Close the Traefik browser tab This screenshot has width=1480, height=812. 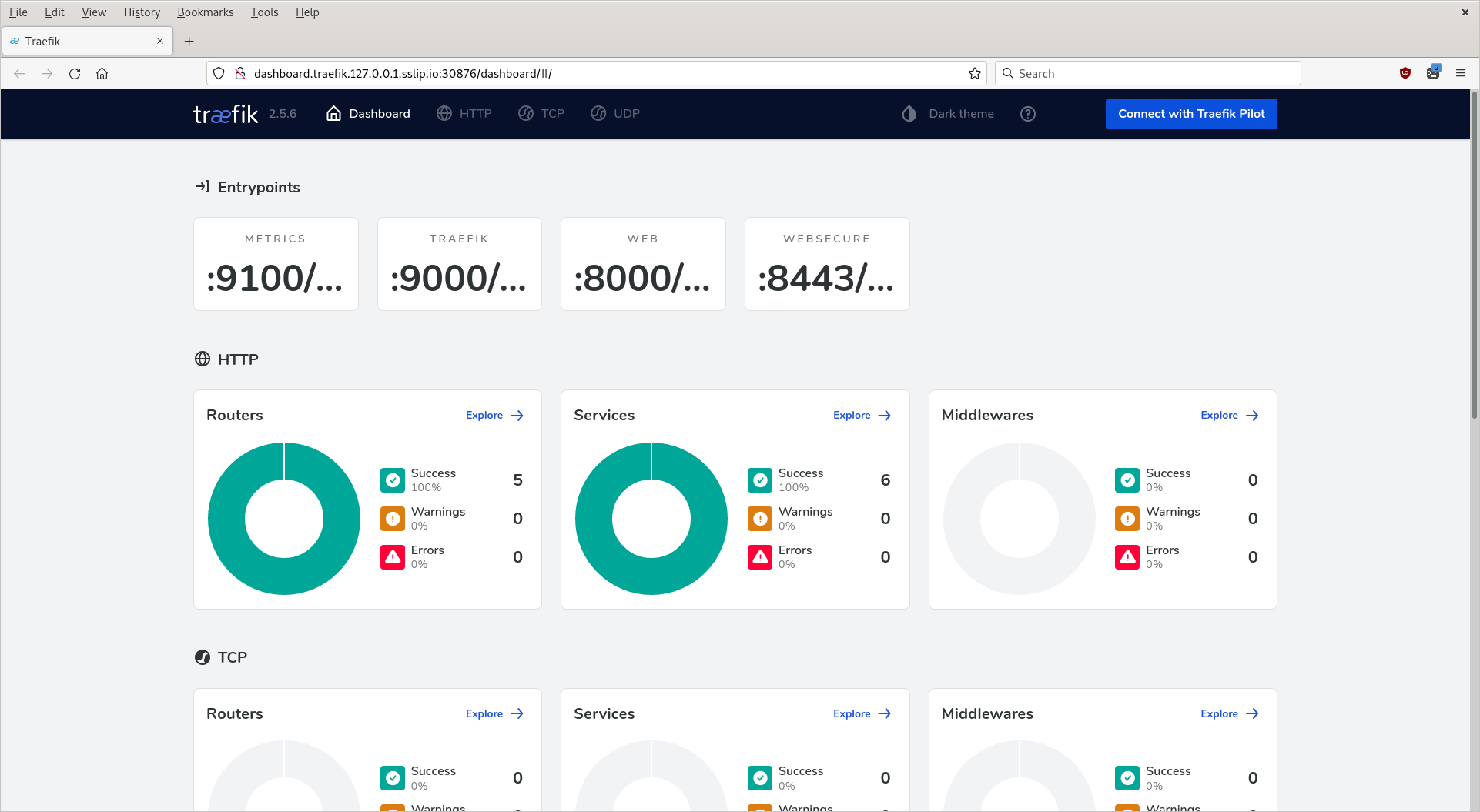[160, 42]
